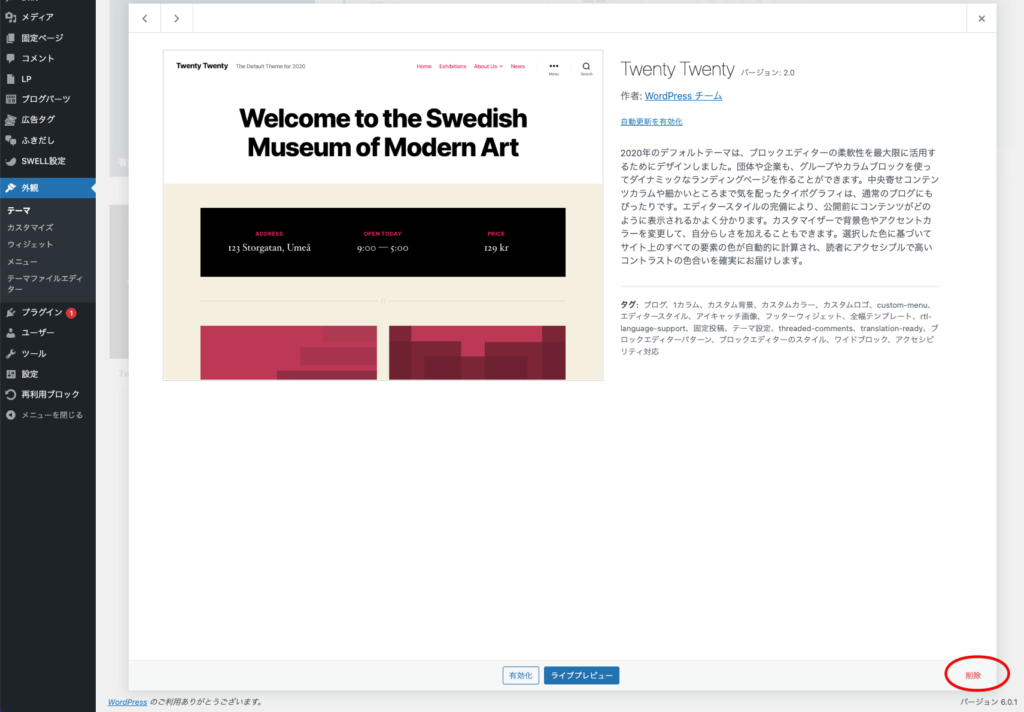This screenshot has width=1024, height=712.
Task: Click the ブログパーツ icon in sidebar
Action: point(10,99)
